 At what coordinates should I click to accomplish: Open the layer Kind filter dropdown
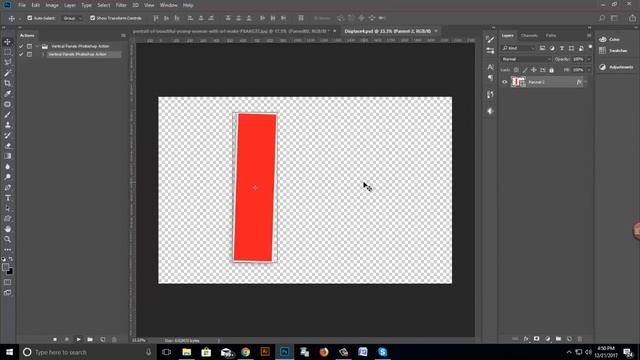point(518,48)
